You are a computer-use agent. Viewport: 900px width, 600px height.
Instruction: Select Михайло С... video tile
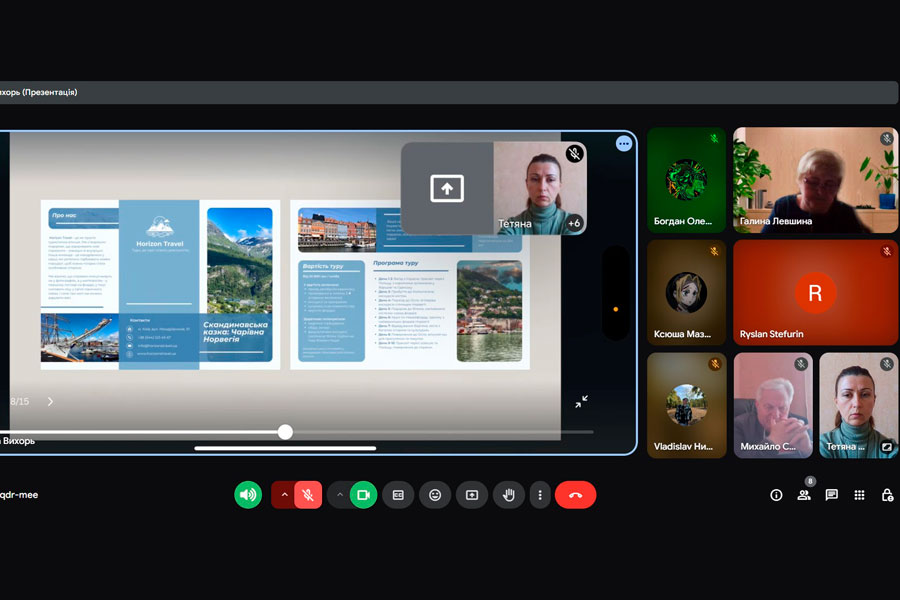coord(773,405)
